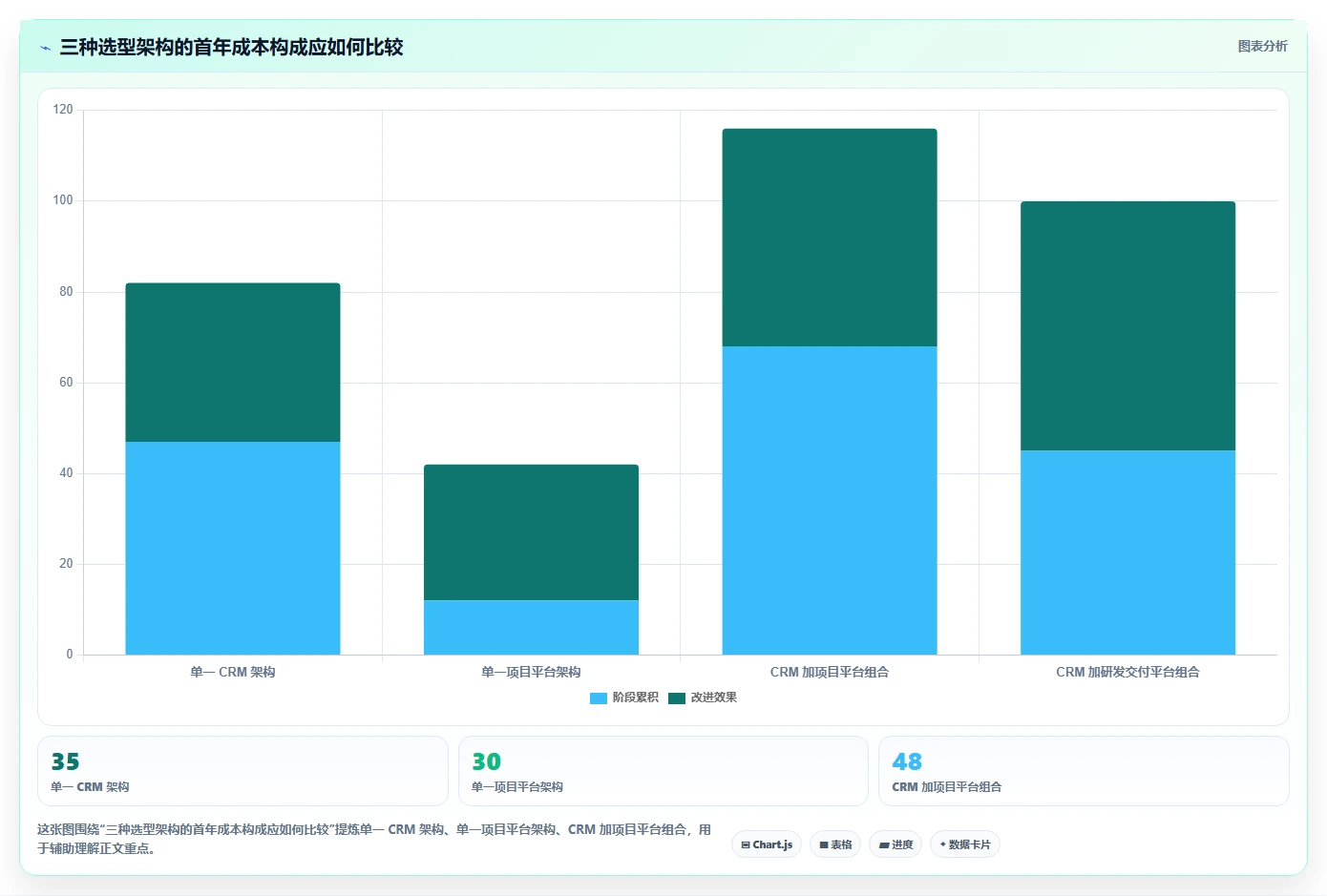Click the green segment of 单一 CRM 架构 bar
The width and height of the screenshot is (1327, 896).
click(233, 363)
